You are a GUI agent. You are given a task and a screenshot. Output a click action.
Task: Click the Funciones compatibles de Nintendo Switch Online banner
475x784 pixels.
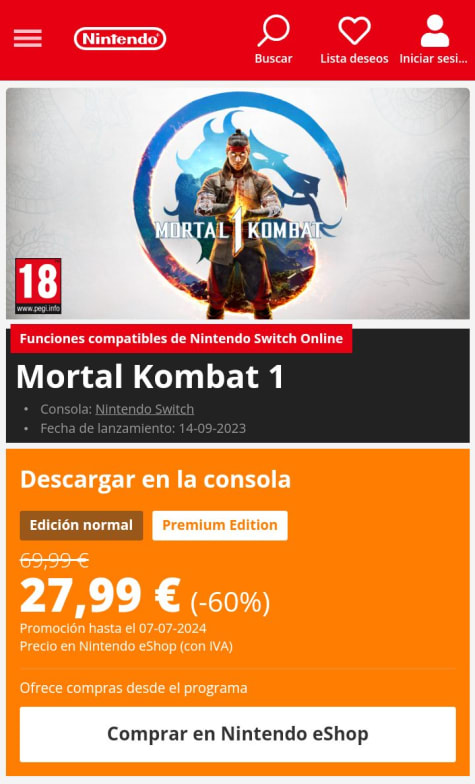(x=181, y=338)
